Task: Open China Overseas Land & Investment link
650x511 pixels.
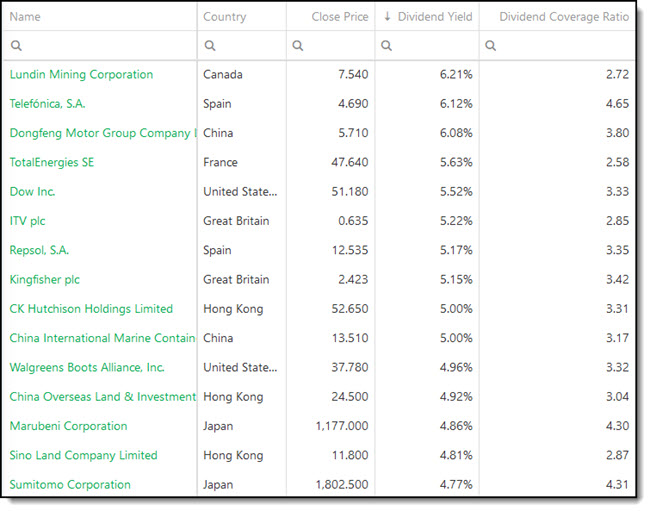Action: point(102,397)
